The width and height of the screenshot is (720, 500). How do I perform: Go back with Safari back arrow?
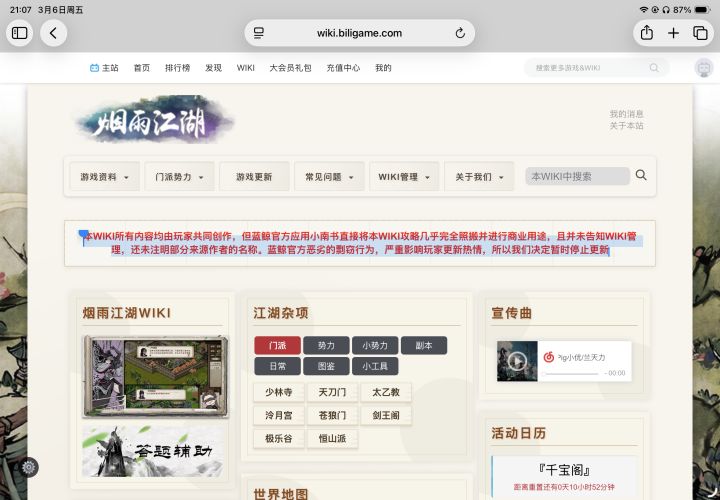coord(53,33)
